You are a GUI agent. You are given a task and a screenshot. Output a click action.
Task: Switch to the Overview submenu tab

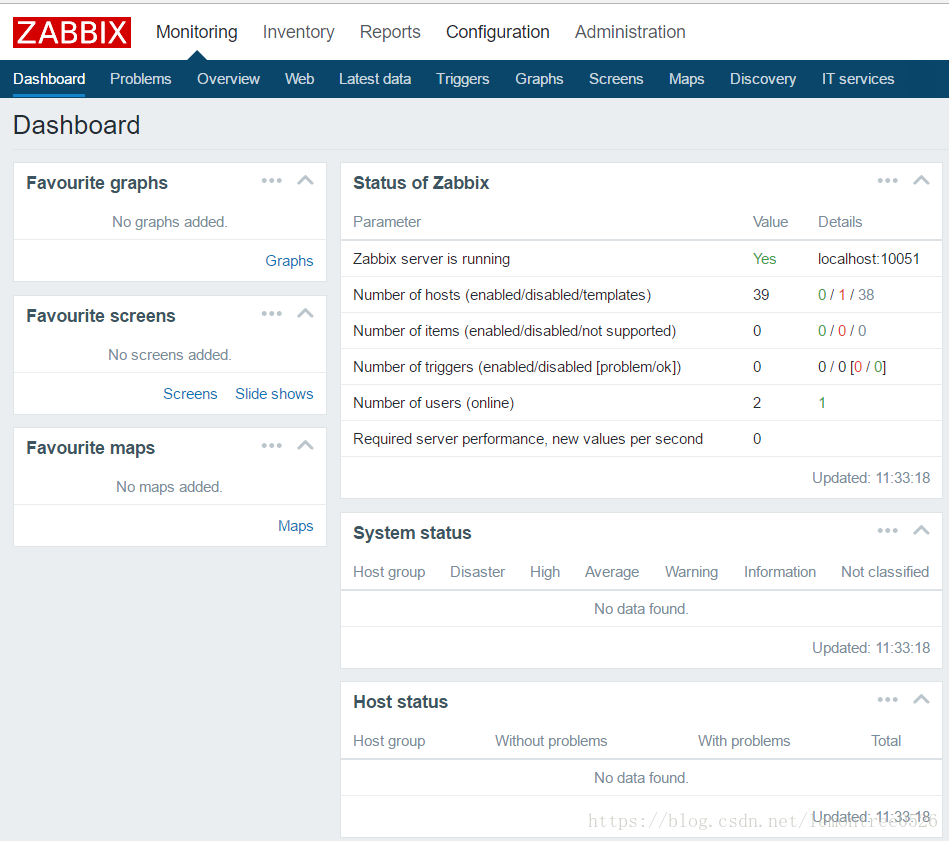pos(228,79)
